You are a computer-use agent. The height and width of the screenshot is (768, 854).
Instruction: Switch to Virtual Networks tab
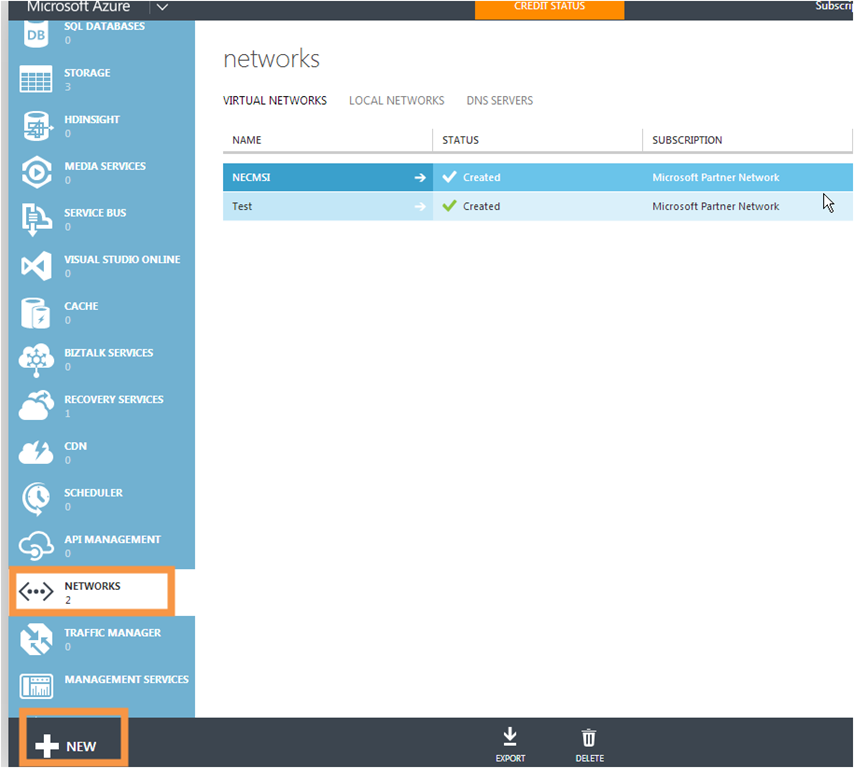click(274, 101)
